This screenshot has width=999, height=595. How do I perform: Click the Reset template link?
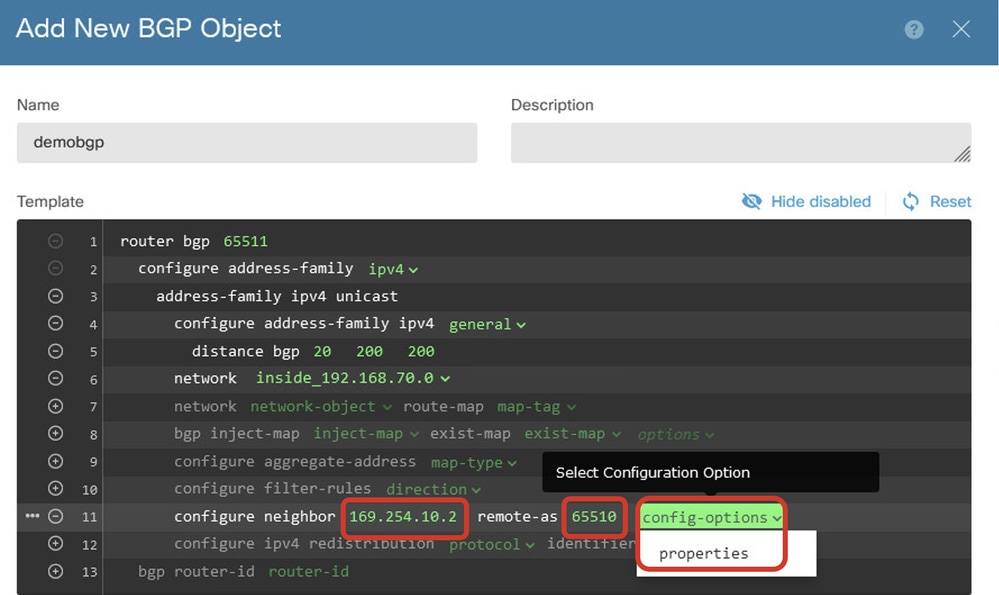(937, 201)
